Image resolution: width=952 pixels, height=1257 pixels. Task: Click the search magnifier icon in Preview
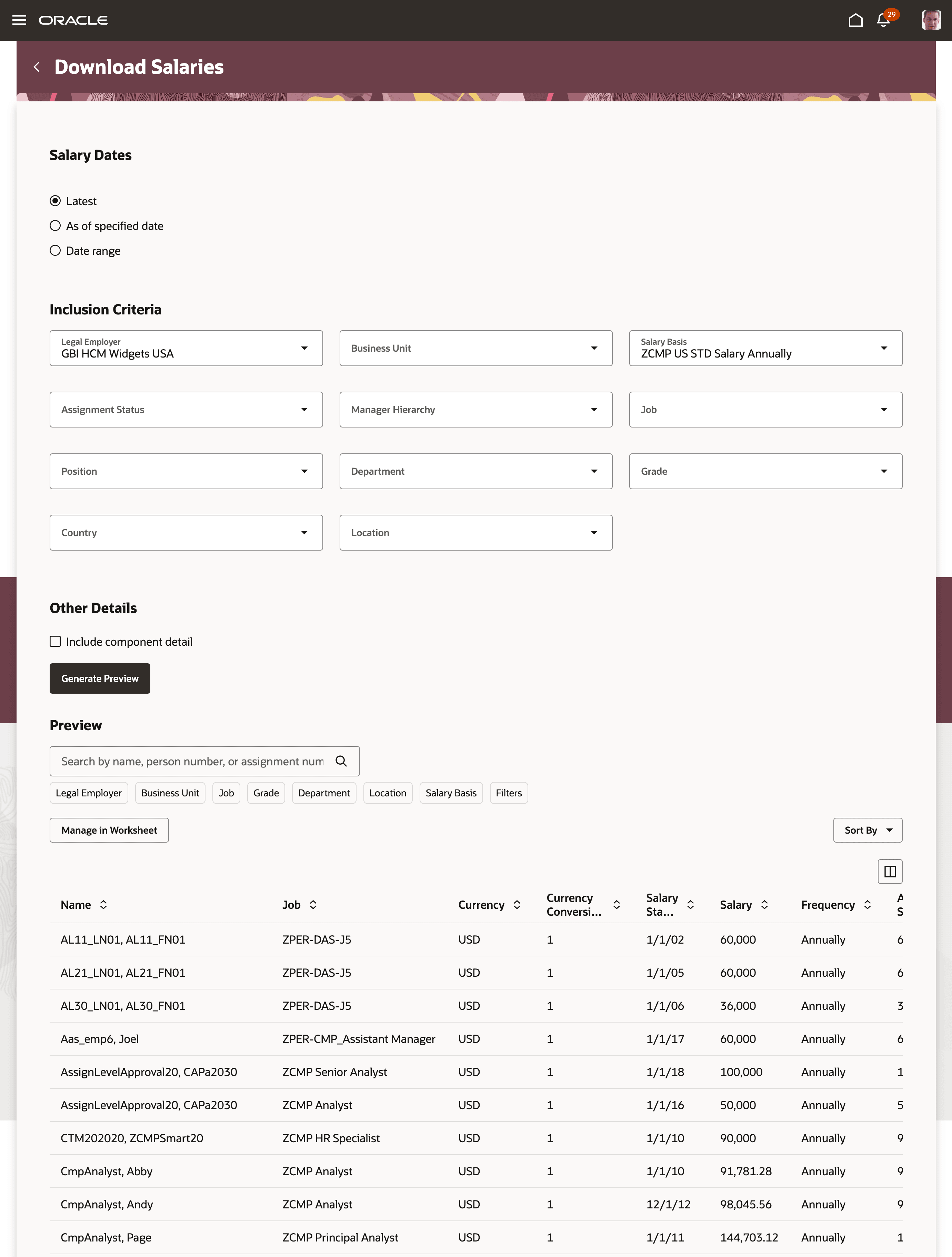(x=341, y=761)
